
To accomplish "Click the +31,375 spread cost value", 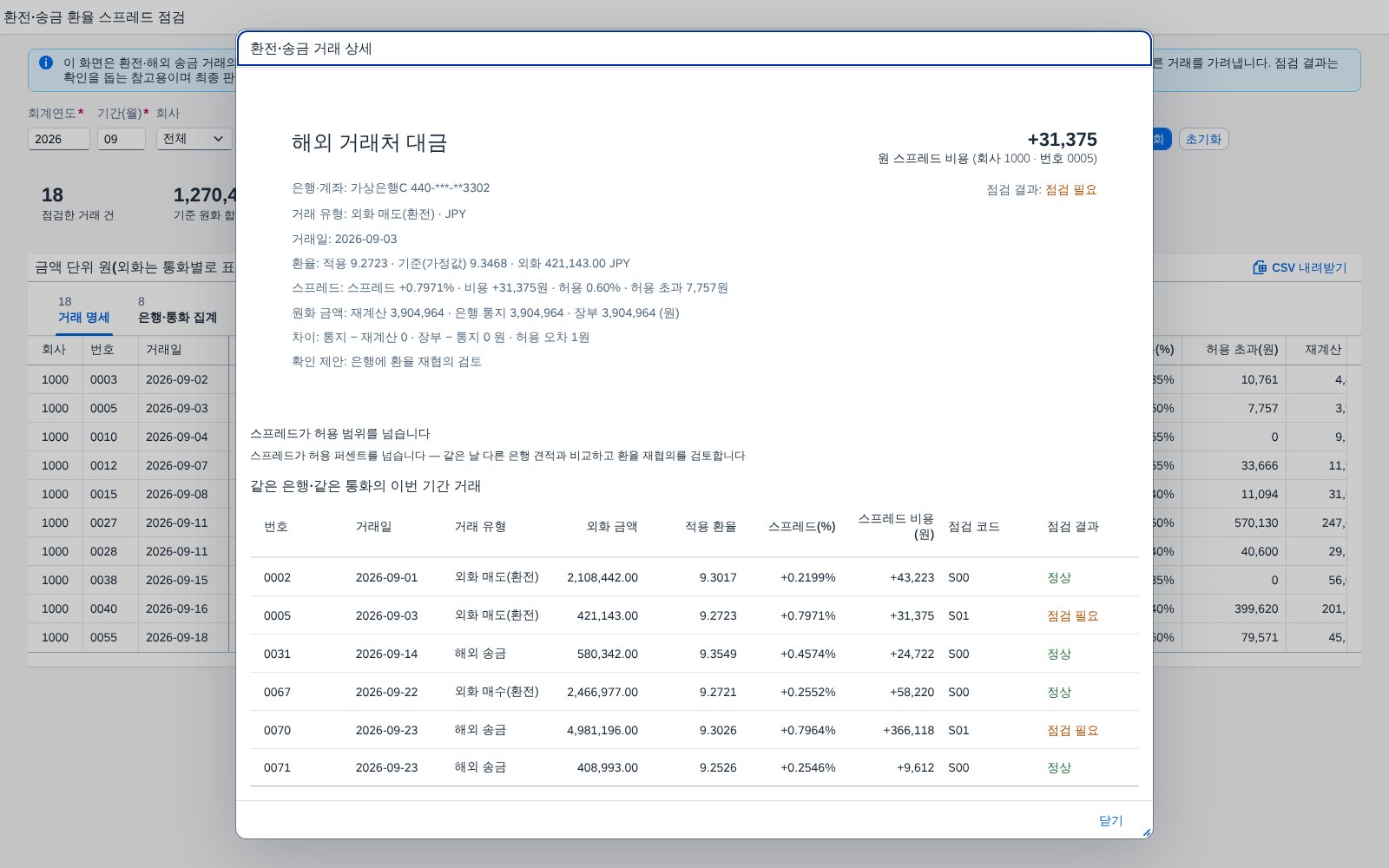I will 1062,139.
